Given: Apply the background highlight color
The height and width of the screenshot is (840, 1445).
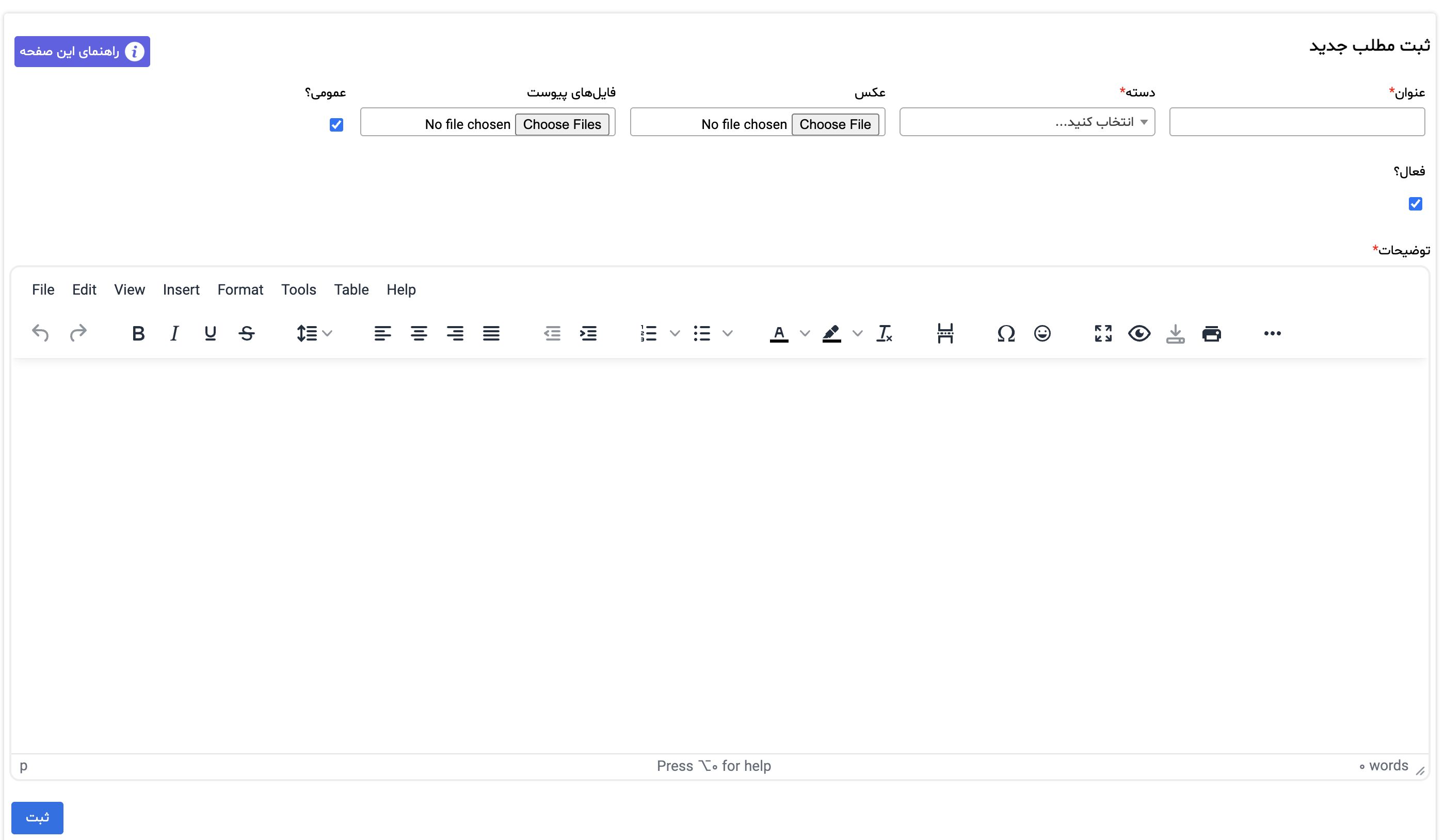Looking at the screenshot, I should click(831, 333).
